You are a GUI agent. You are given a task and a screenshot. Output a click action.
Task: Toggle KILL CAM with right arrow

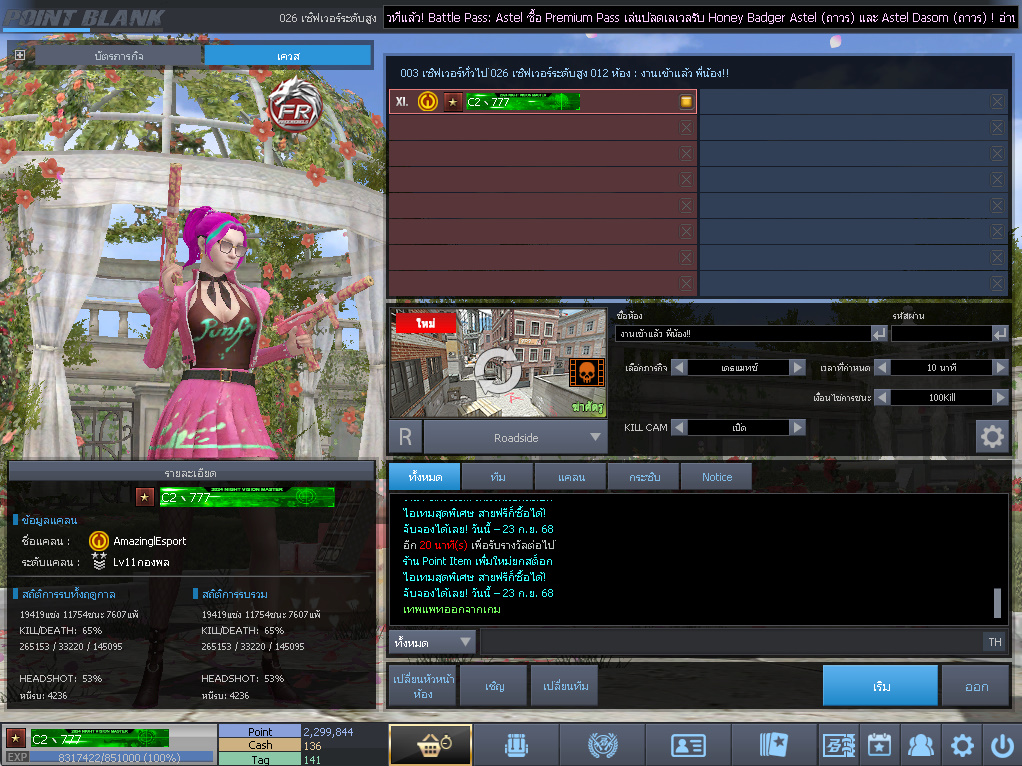797,427
